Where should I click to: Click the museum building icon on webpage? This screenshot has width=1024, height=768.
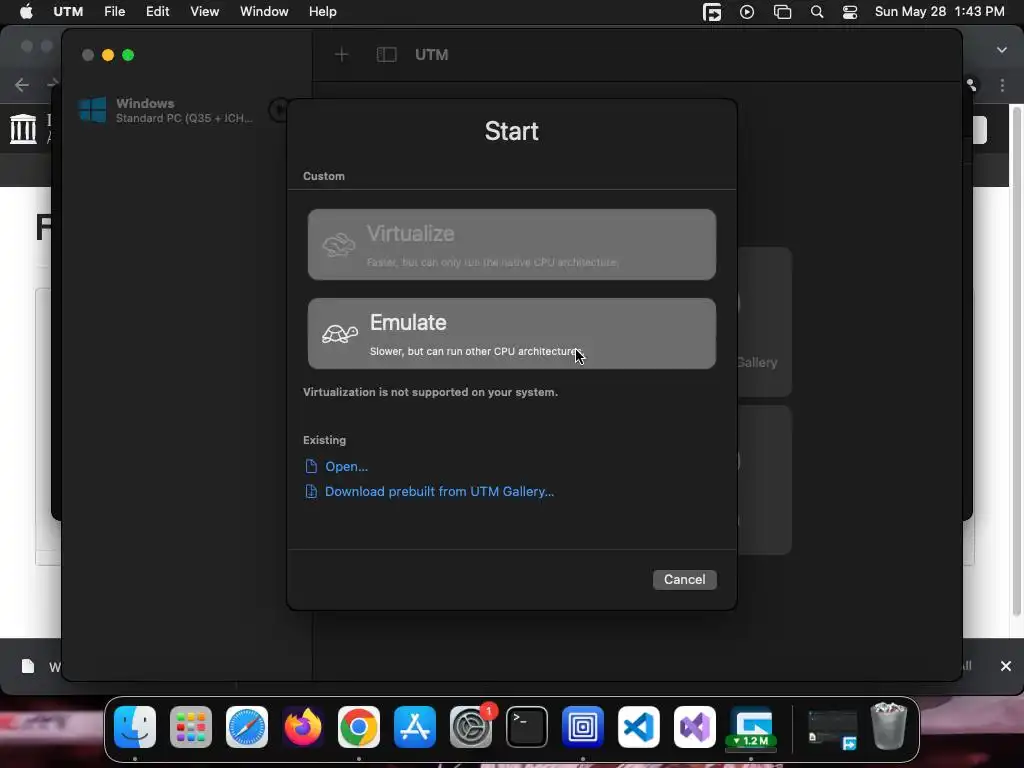(24, 128)
